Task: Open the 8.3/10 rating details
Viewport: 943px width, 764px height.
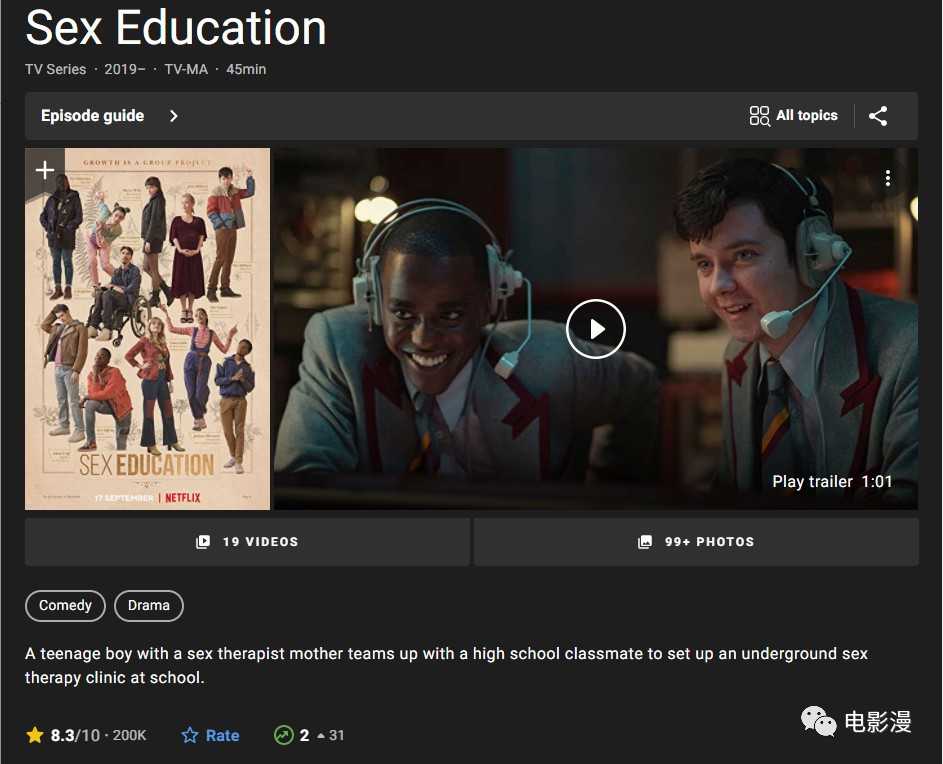Action: click(75, 735)
